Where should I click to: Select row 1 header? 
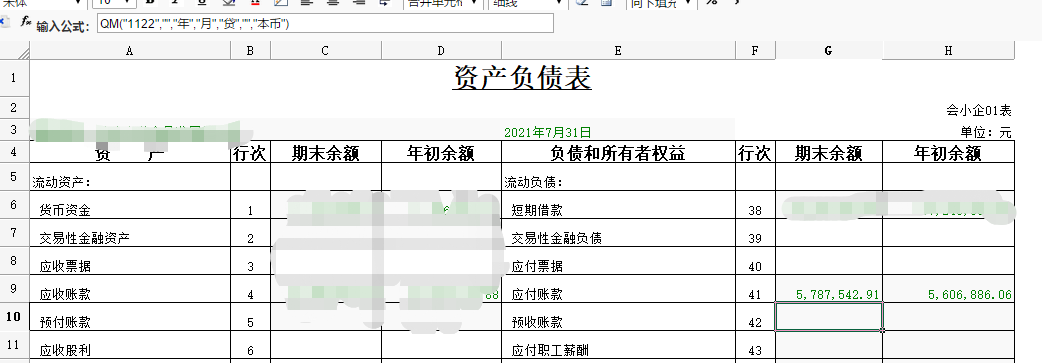(x=15, y=78)
